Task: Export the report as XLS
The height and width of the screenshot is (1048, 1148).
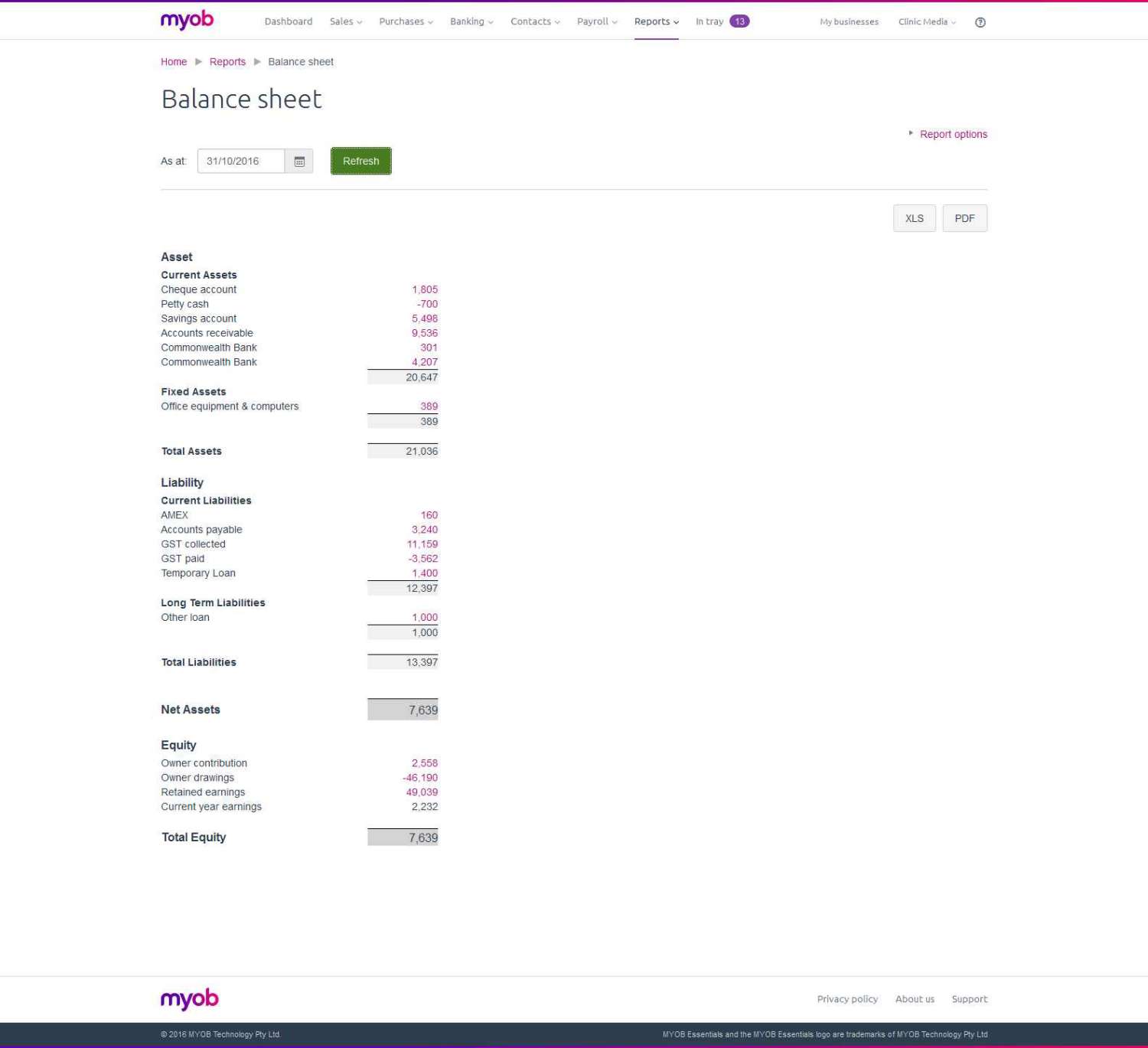Action: (x=914, y=218)
